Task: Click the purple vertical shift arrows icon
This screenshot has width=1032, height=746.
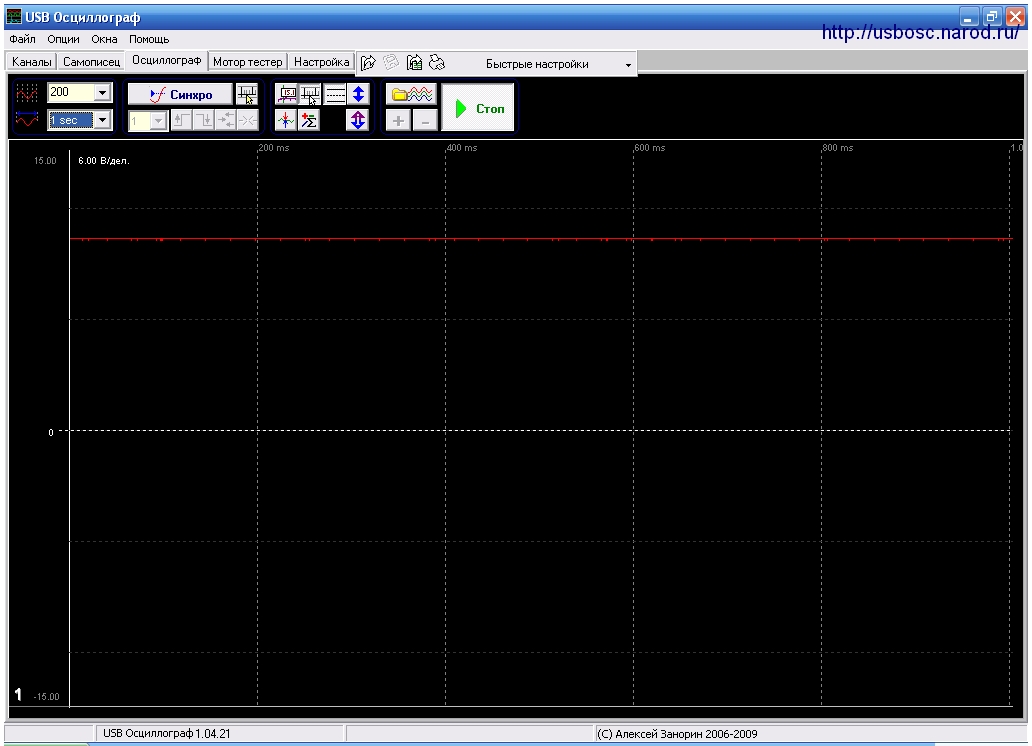Action: (357, 120)
